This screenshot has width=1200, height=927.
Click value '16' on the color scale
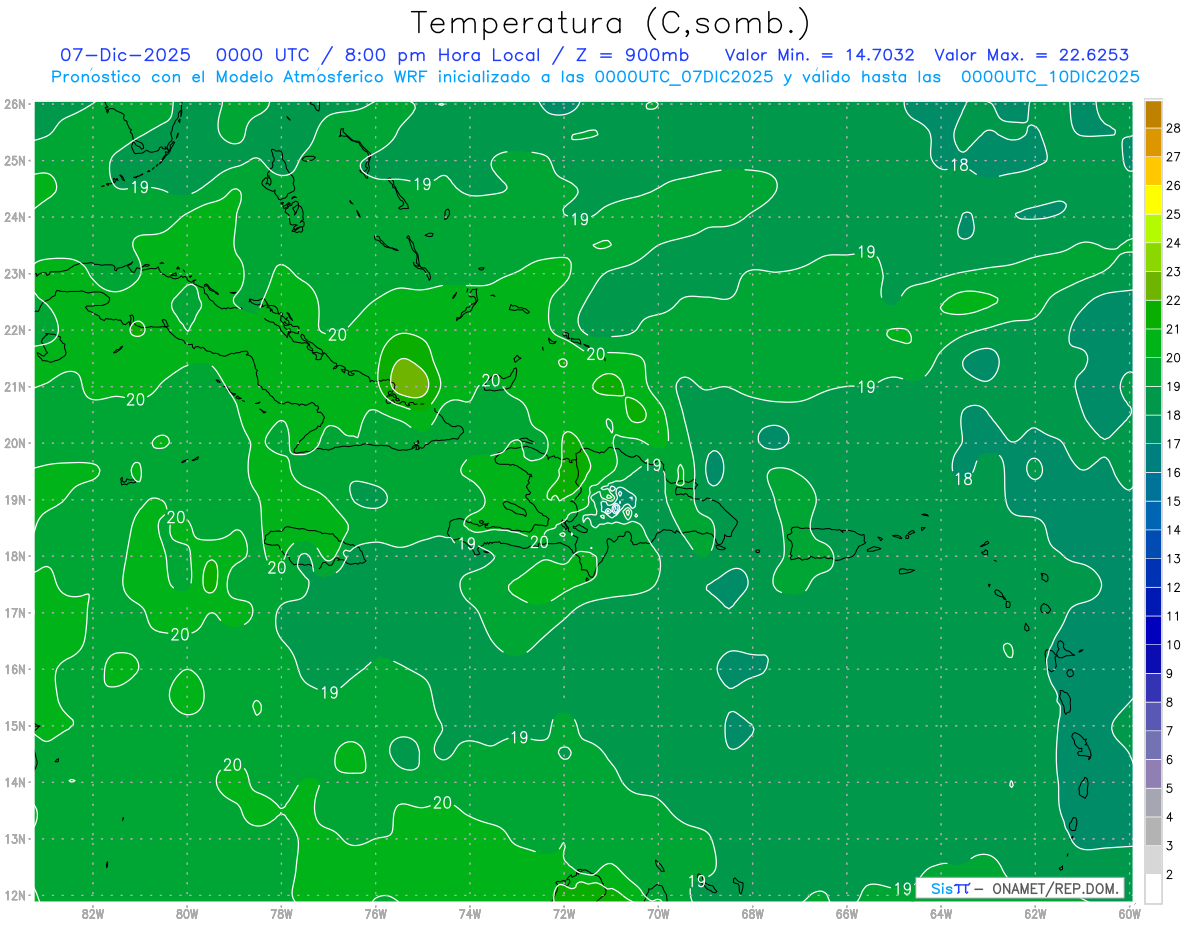pos(1173,473)
